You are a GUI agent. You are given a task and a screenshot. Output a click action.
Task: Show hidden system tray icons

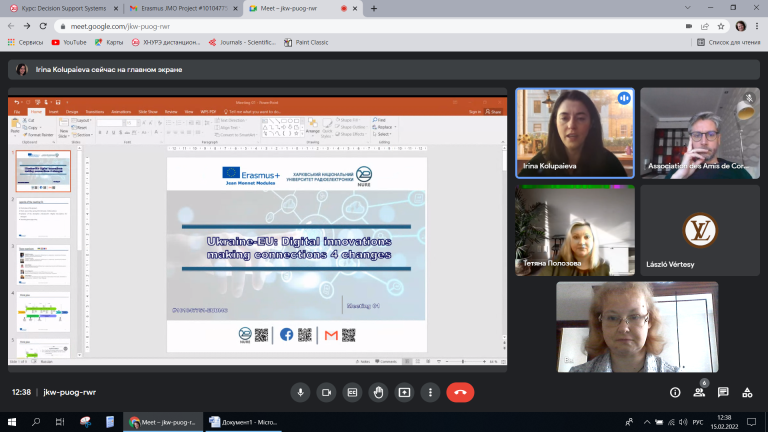[647, 422]
